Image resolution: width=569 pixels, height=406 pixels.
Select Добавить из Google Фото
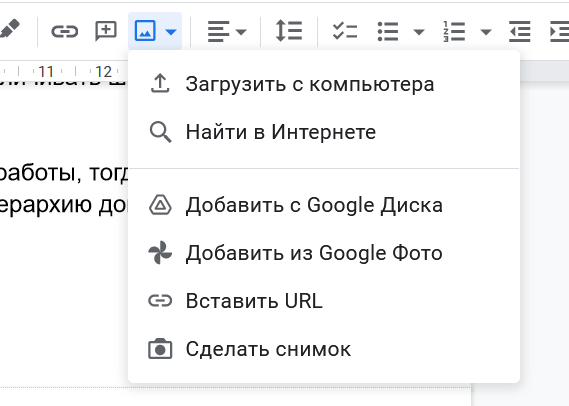(x=324, y=253)
